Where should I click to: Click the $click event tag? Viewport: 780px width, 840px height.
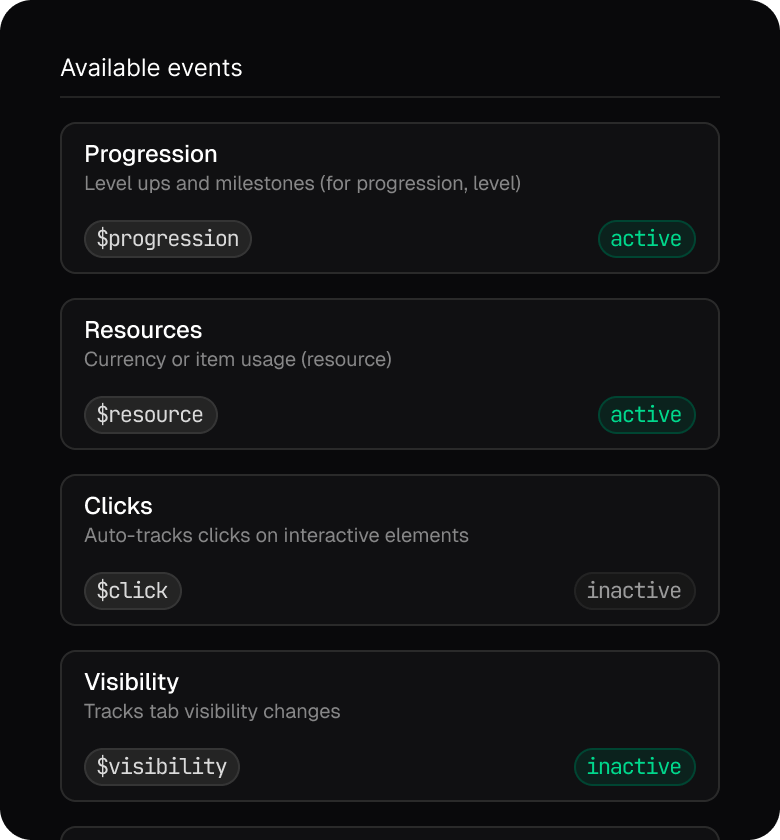coord(132,591)
